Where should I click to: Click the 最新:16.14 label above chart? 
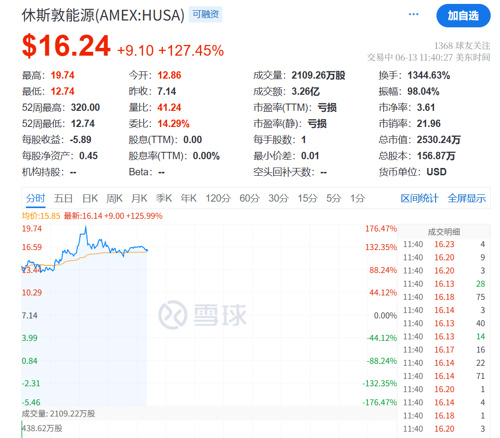[x=113, y=216]
